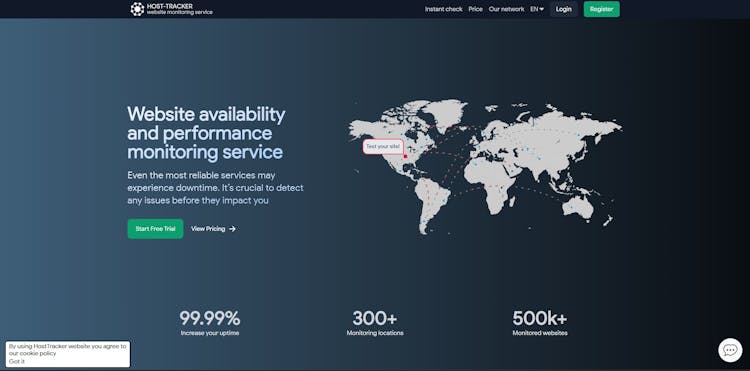Click the arrow icon next to View Pricing

[232, 229]
